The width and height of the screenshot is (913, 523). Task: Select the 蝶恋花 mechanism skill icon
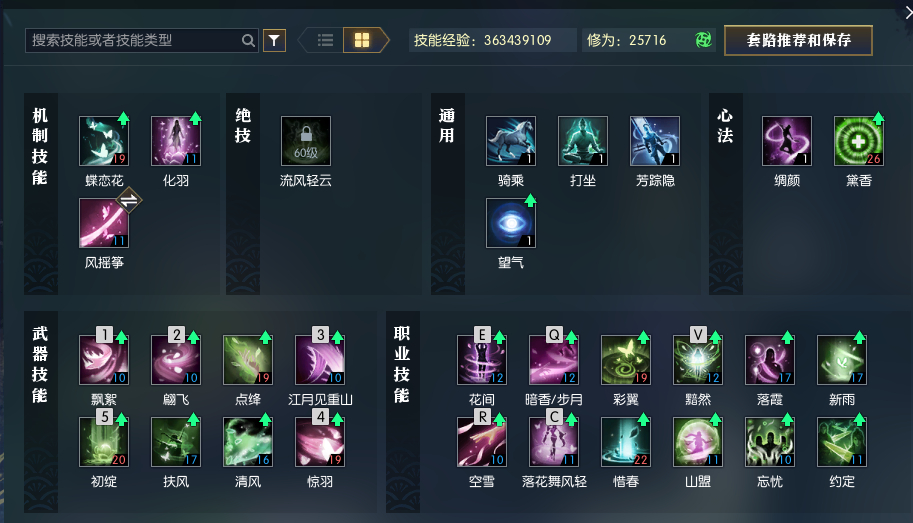tap(104, 141)
